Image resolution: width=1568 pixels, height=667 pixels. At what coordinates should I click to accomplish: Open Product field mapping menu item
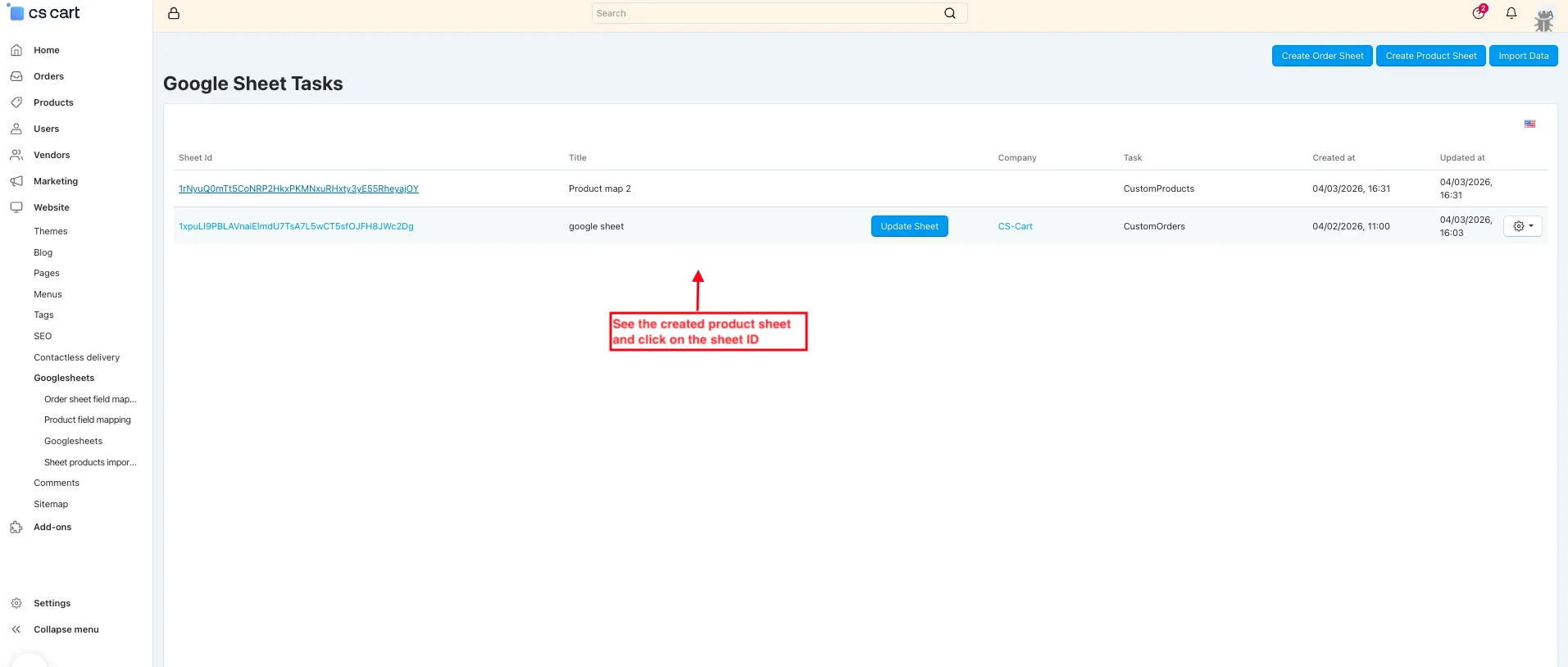point(88,420)
